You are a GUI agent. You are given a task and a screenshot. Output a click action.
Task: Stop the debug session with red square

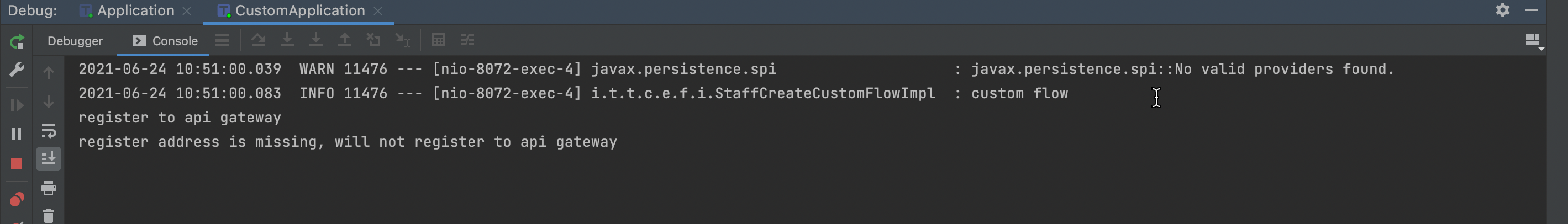(17, 163)
